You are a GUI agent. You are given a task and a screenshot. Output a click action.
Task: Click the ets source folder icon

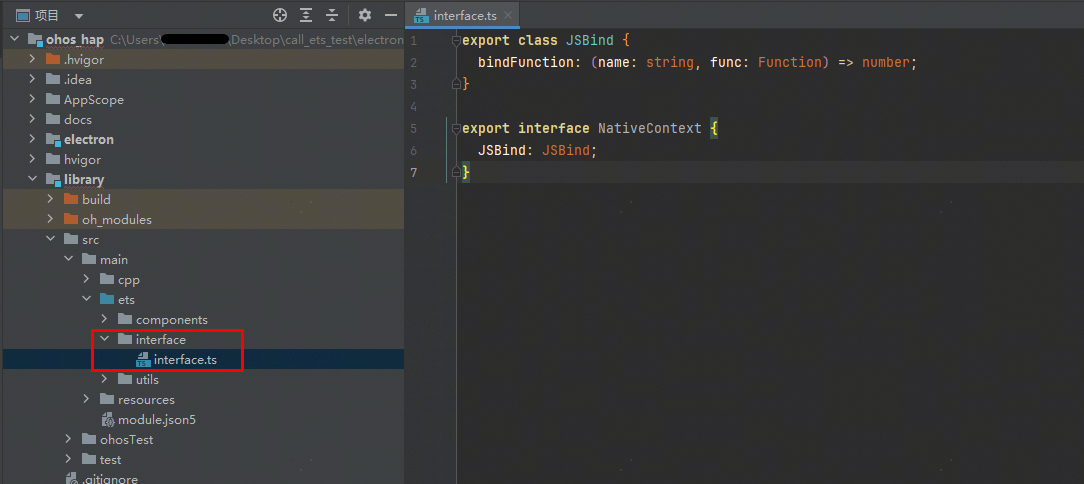[x=106, y=300]
